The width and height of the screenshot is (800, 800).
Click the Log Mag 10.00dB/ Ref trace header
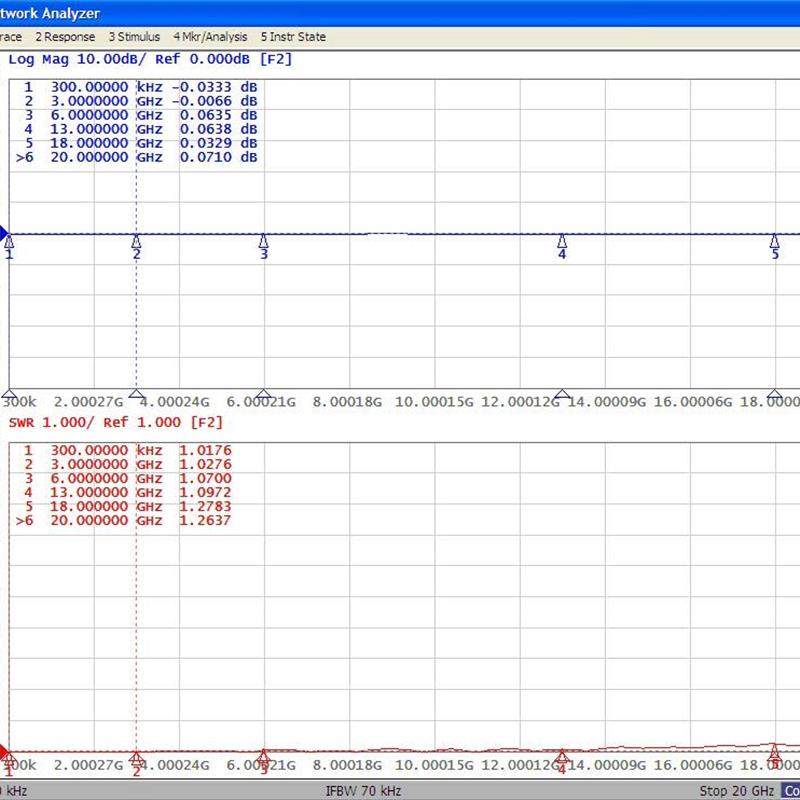[x=150, y=59]
